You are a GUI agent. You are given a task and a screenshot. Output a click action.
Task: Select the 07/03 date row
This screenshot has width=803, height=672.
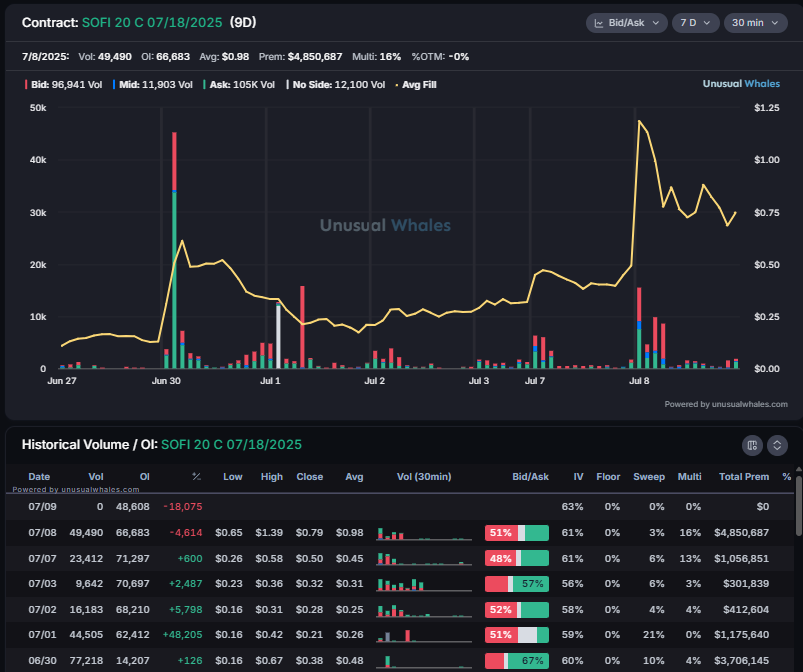click(x=399, y=583)
